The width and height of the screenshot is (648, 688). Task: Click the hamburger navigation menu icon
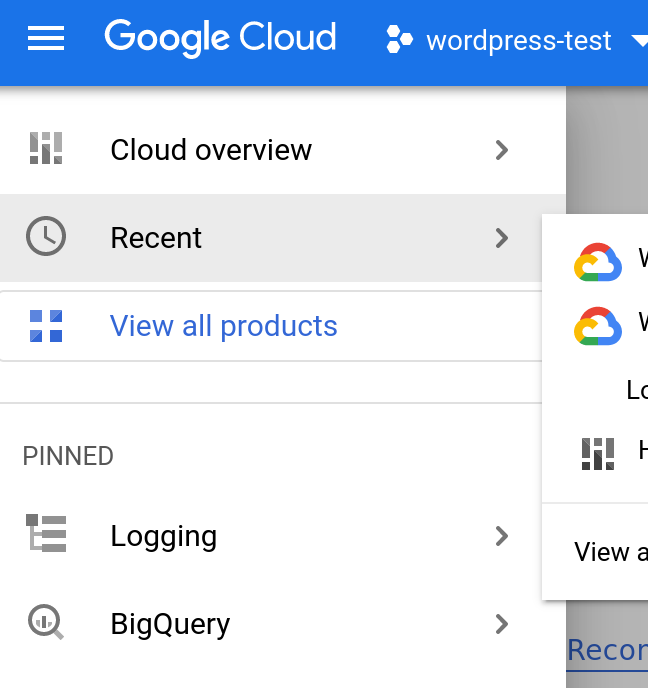click(x=46, y=40)
